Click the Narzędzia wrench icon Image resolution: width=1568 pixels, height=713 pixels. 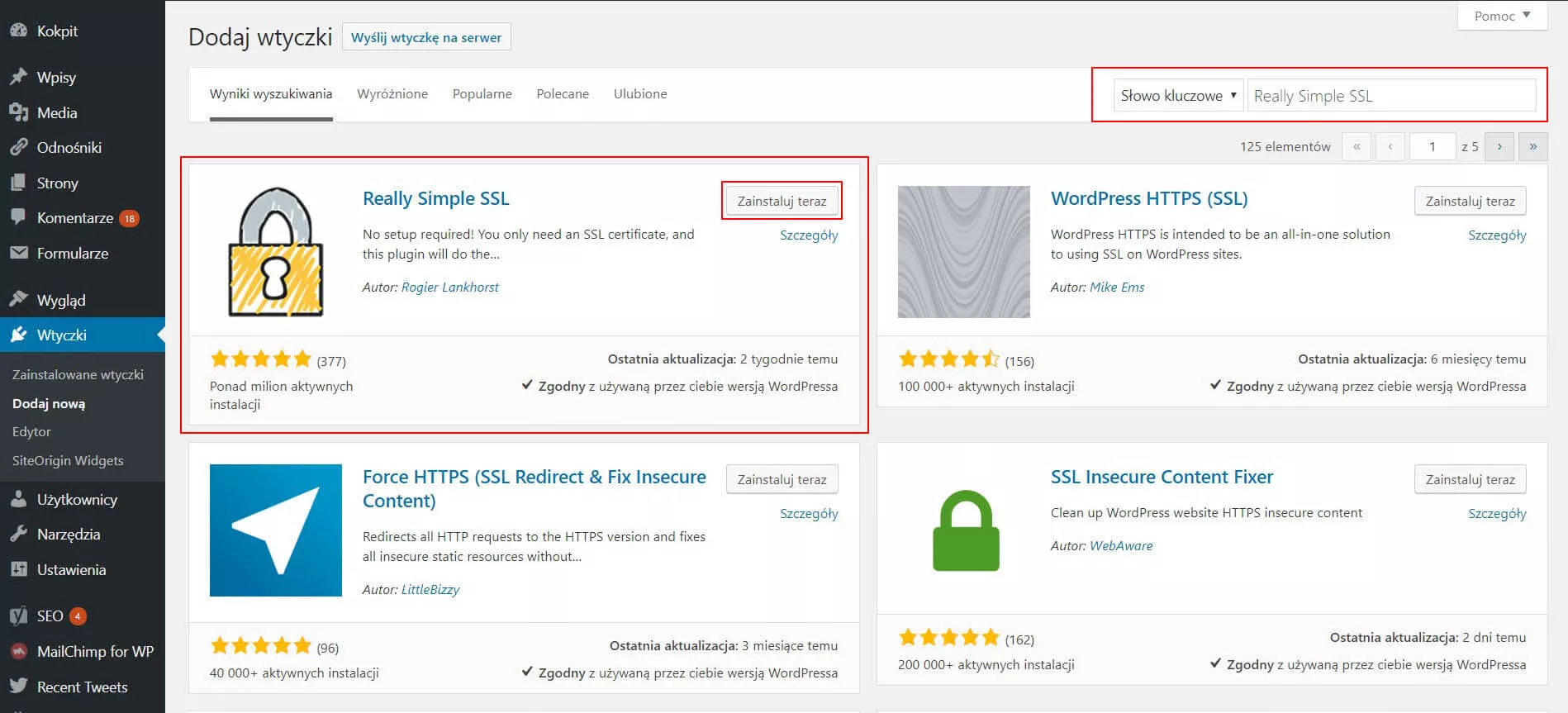18,534
